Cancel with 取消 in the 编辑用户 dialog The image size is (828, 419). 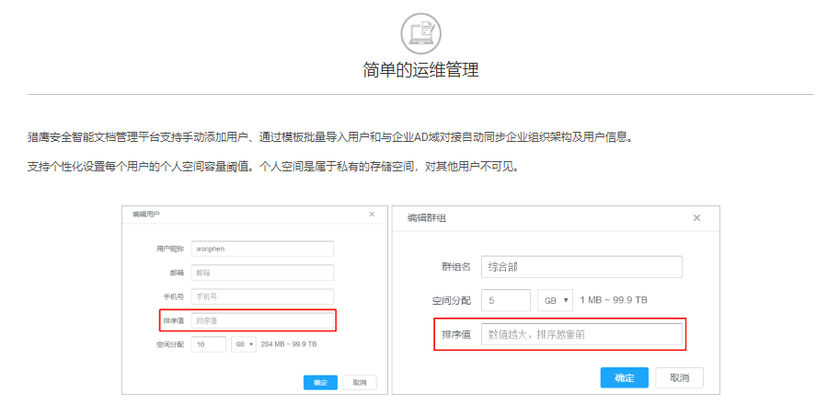pos(360,383)
